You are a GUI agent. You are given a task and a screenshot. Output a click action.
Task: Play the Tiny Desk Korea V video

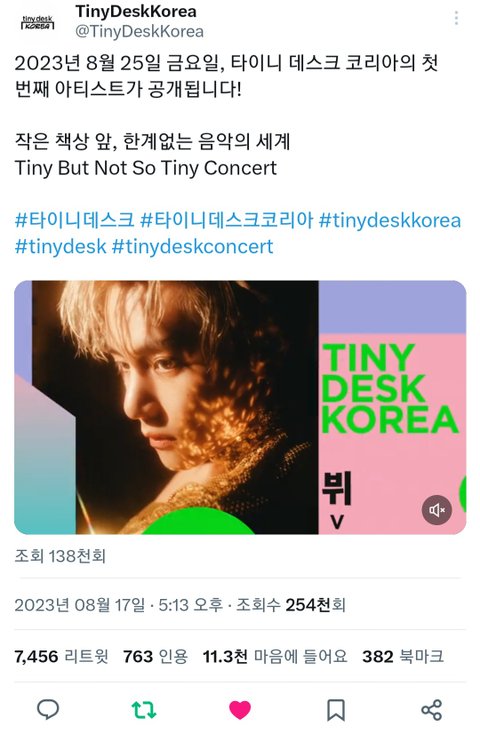point(240,407)
